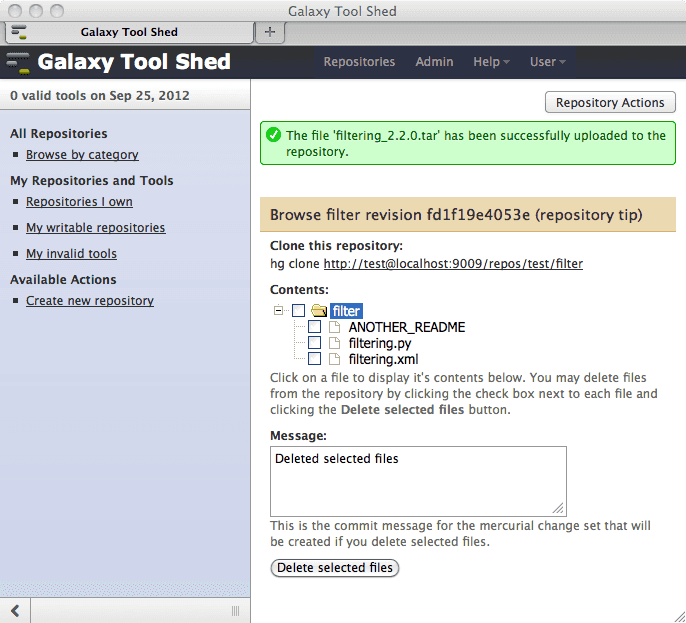
Task: Click the filter folder icon in tree
Action: [x=319, y=311]
